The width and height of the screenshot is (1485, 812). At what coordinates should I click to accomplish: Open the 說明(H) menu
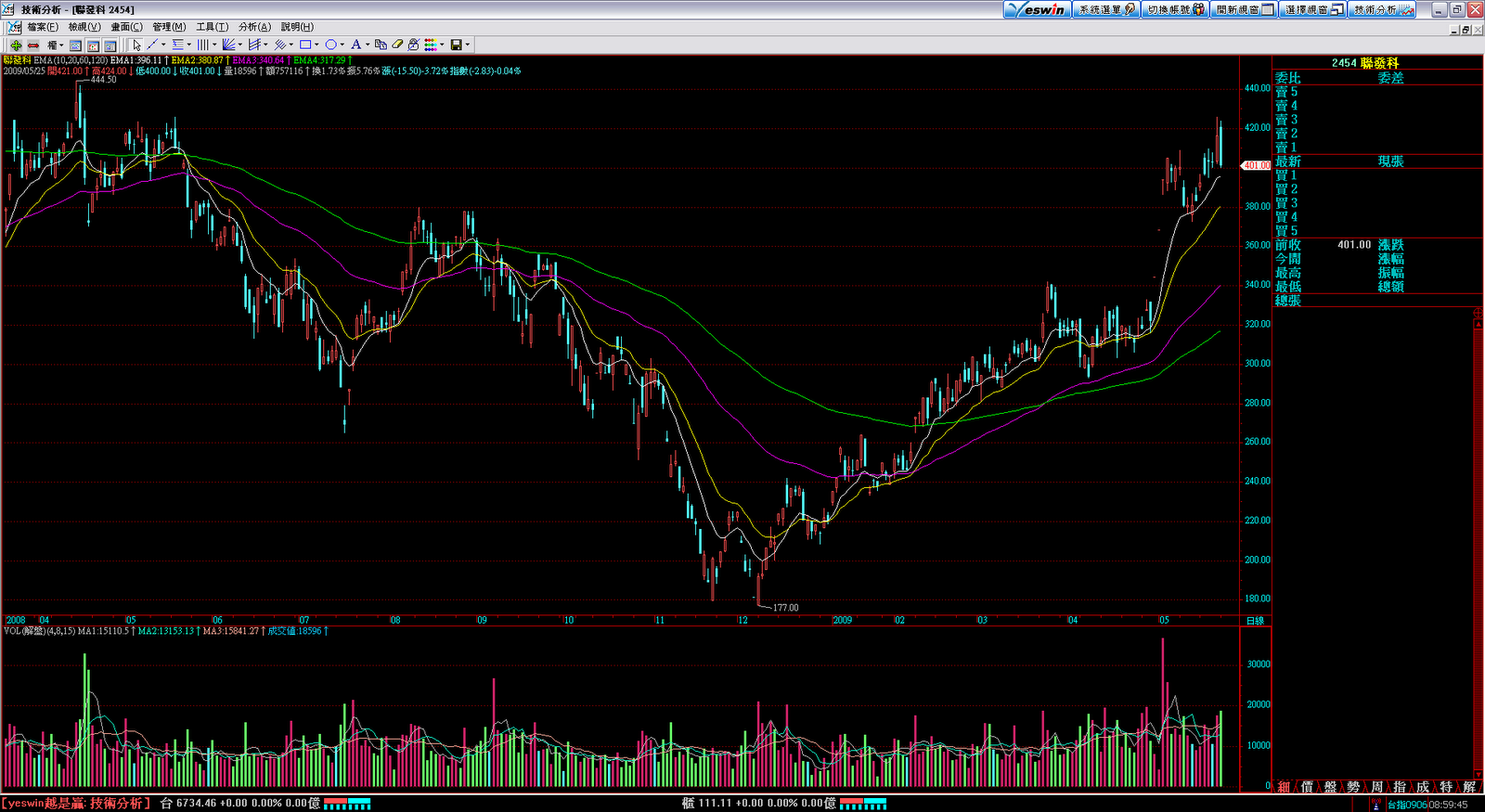[298, 27]
